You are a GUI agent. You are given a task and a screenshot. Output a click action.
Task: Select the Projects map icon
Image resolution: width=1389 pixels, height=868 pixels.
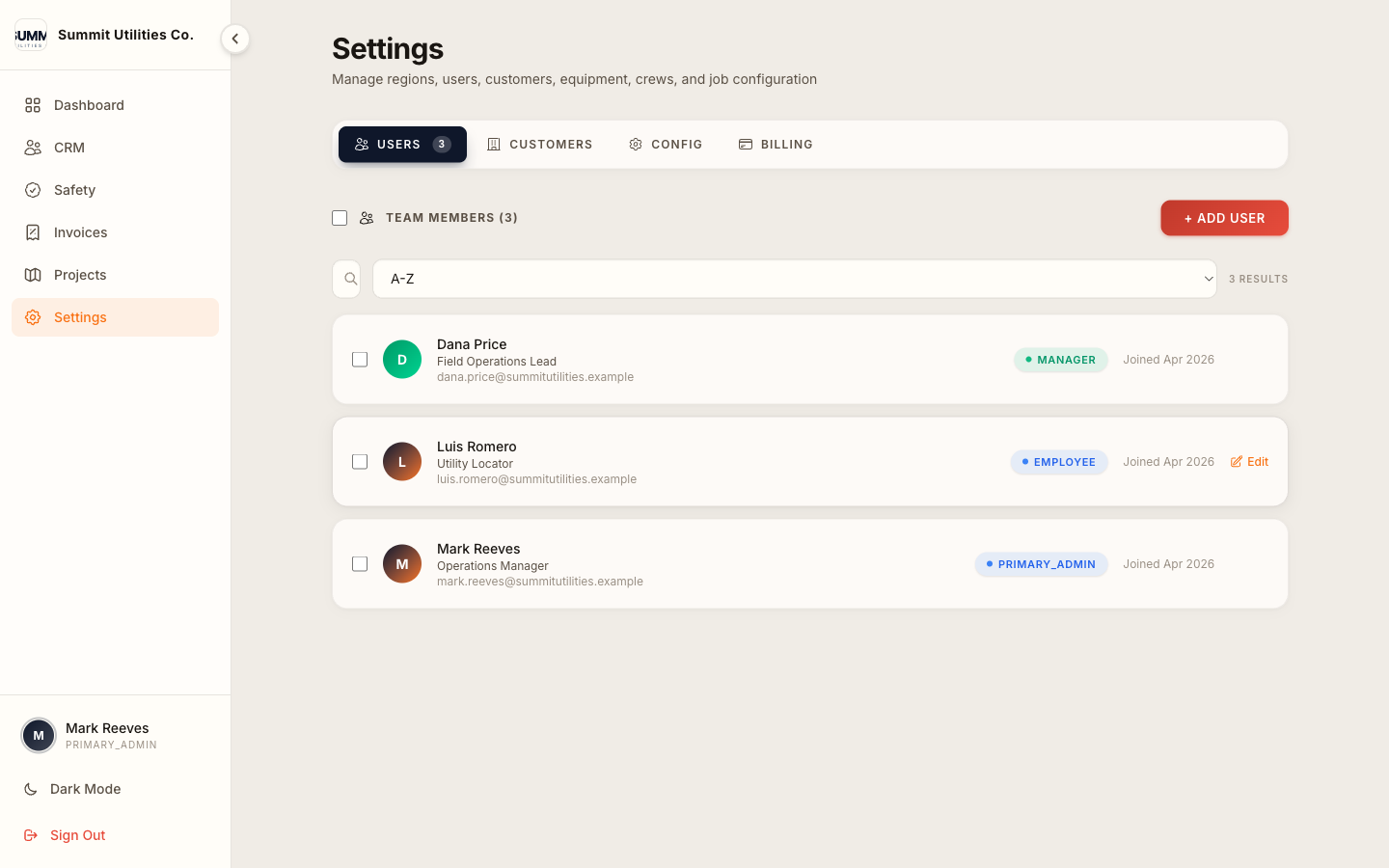click(33, 274)
